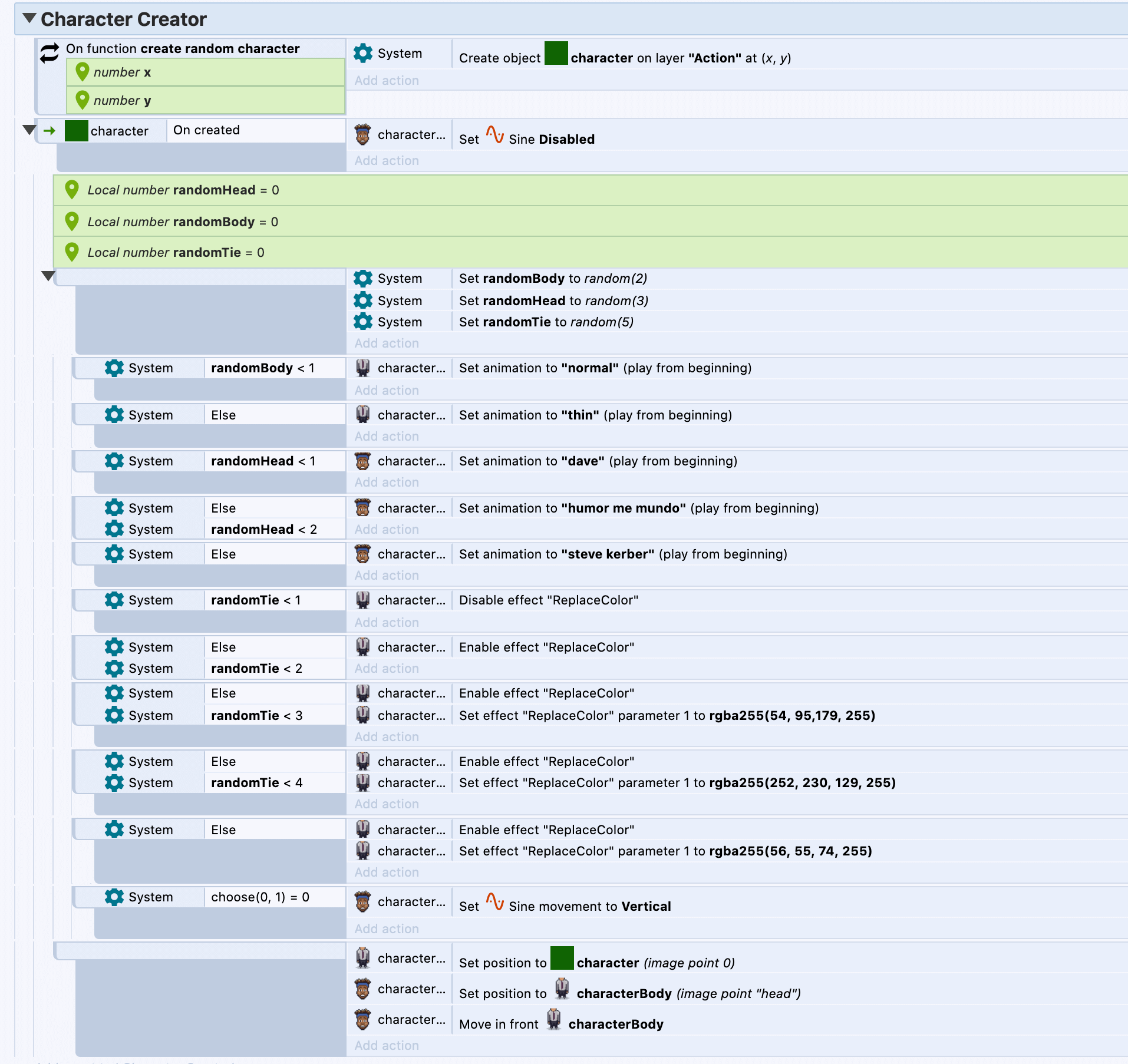The height and width of the screenshot is (1064, 1128).
Task: Click the character head icon for "dave" animation
Action: tap(363, 461)
